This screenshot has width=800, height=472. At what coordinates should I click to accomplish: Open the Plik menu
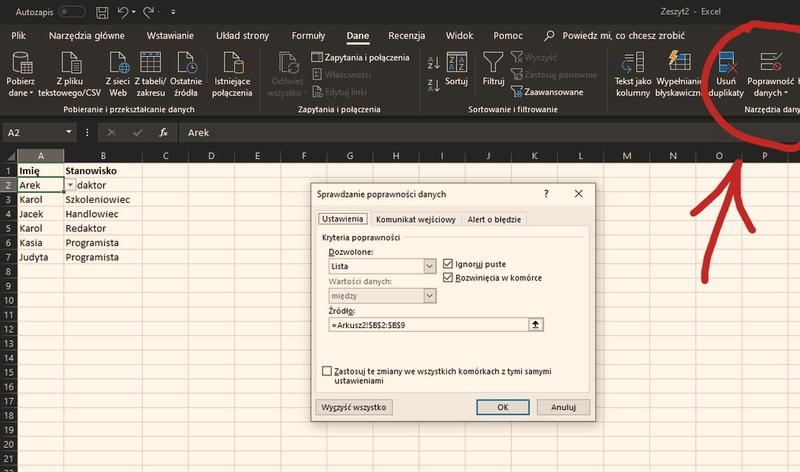[x=18, y=36]
